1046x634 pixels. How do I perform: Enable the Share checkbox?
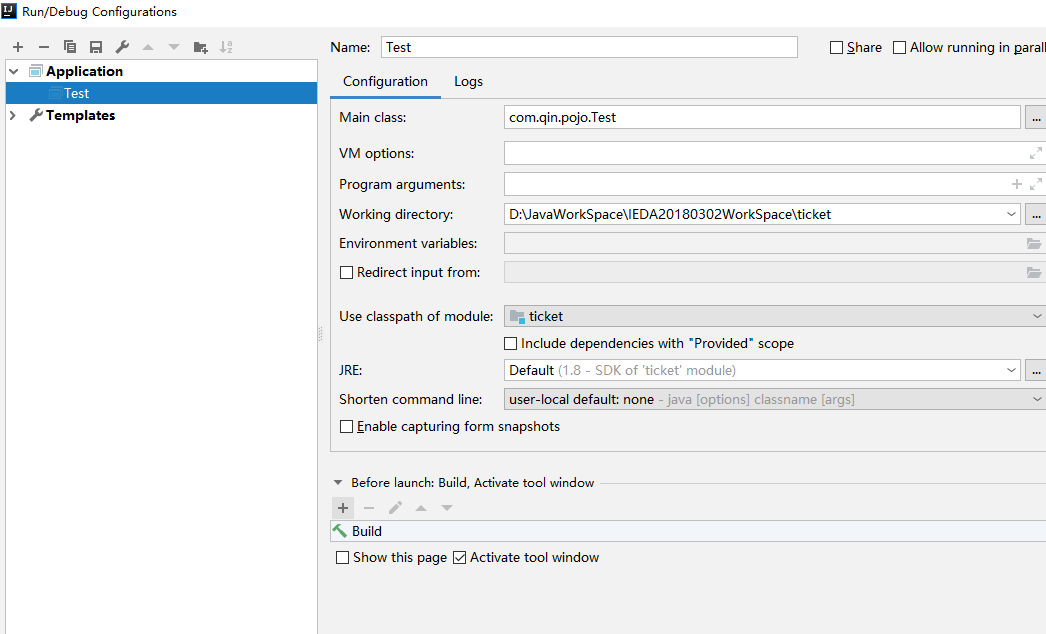click(x=837, y=48)
